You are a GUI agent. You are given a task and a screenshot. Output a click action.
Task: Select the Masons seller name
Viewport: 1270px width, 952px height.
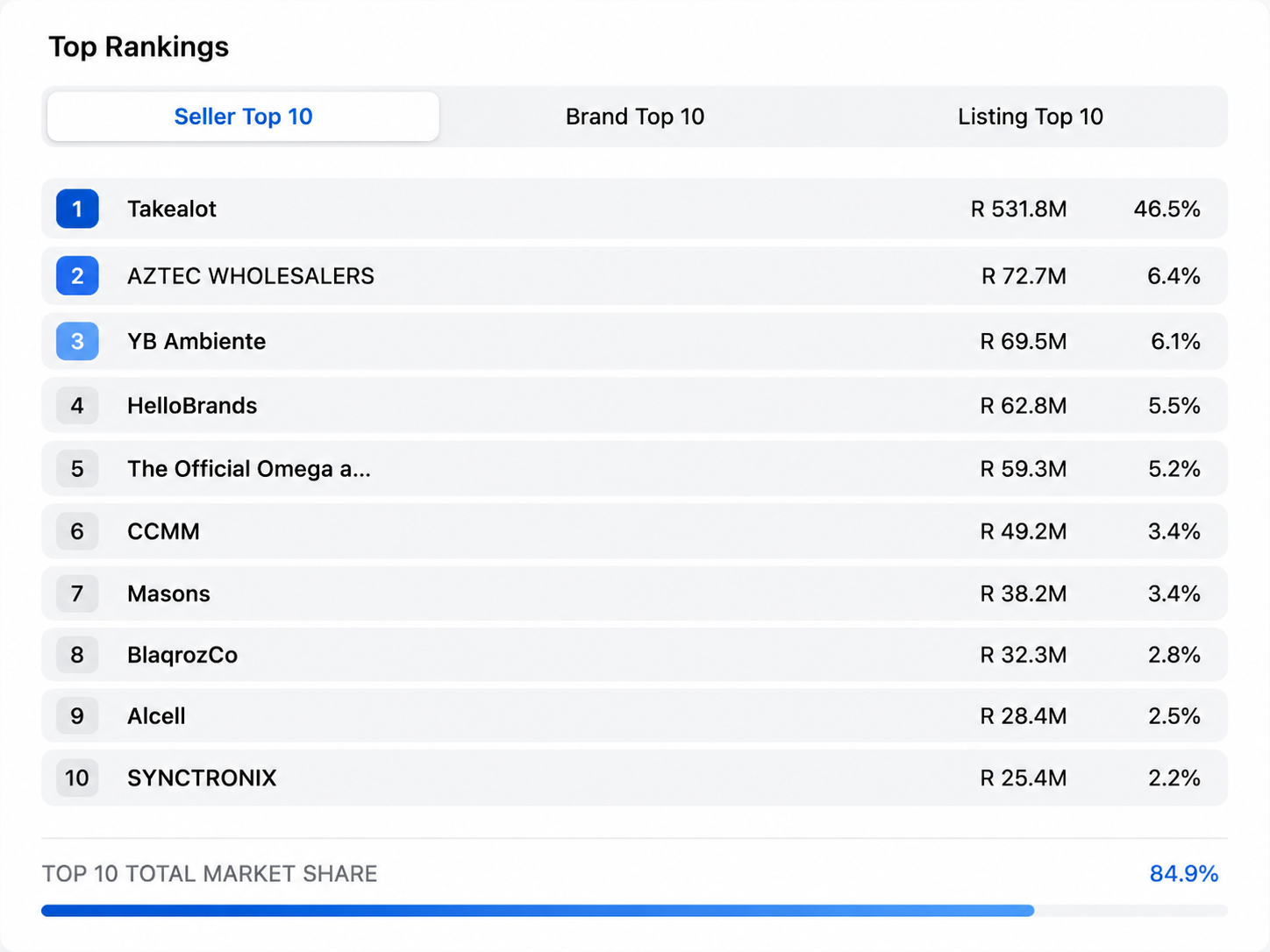(x=168, y=593)
